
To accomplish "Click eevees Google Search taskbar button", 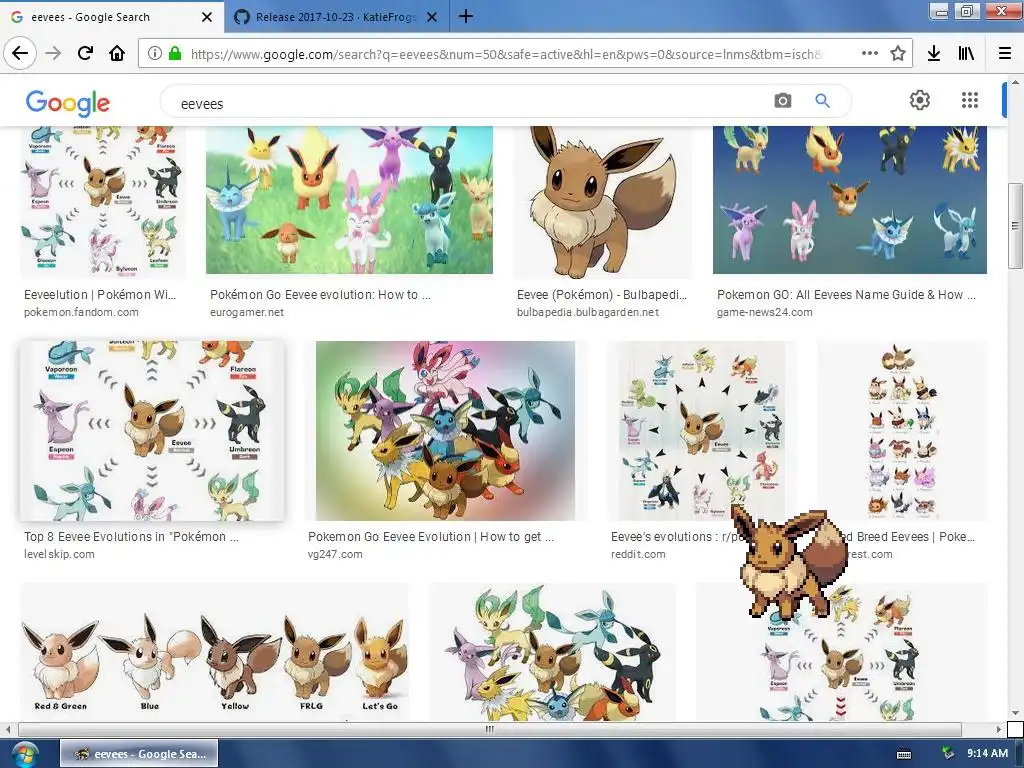I will tap(139, 754).
